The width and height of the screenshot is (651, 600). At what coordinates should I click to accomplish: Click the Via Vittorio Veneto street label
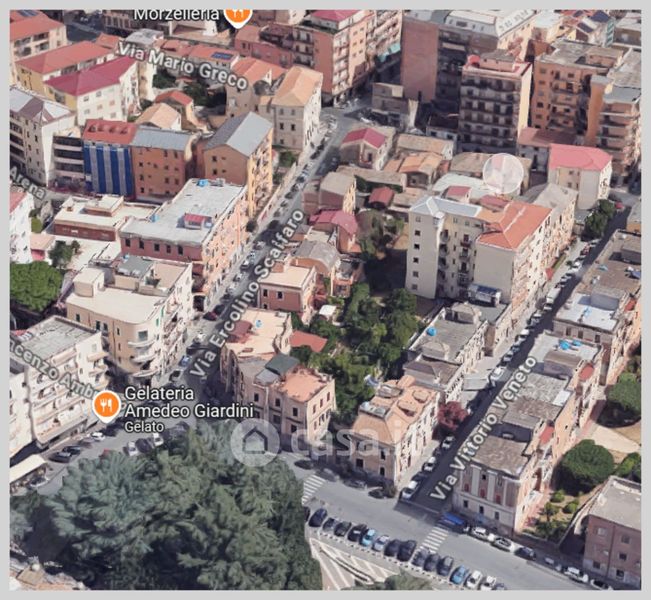coord(485,429)
